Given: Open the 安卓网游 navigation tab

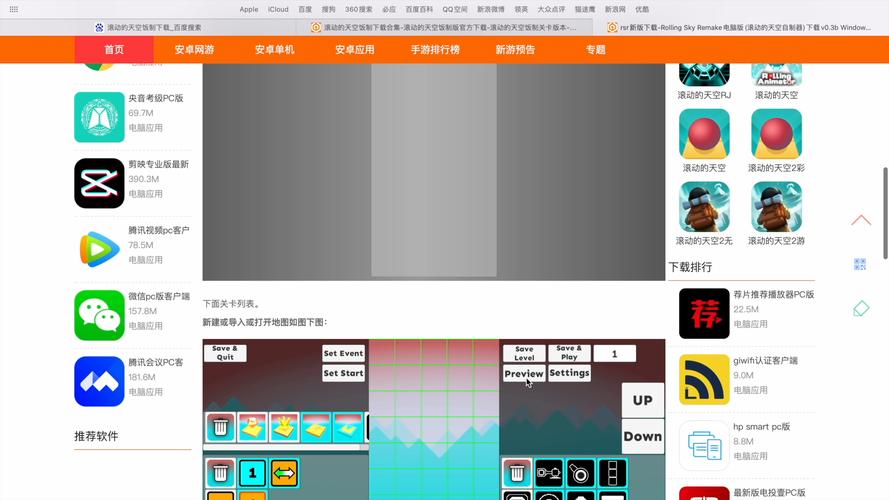Looking at the screenshot, I should 194,50.
